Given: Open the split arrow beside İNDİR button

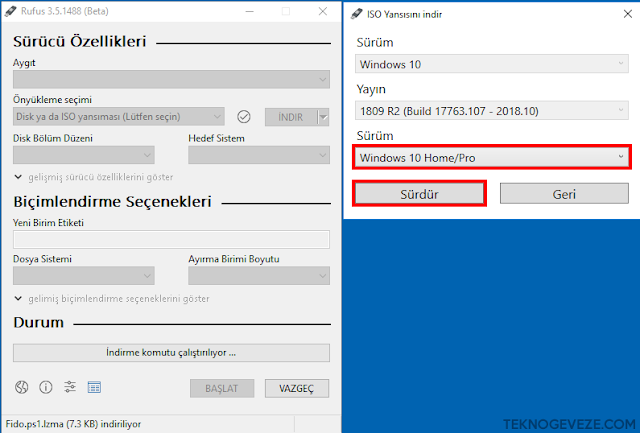Looking at the screenshot, I should point(323,117).
